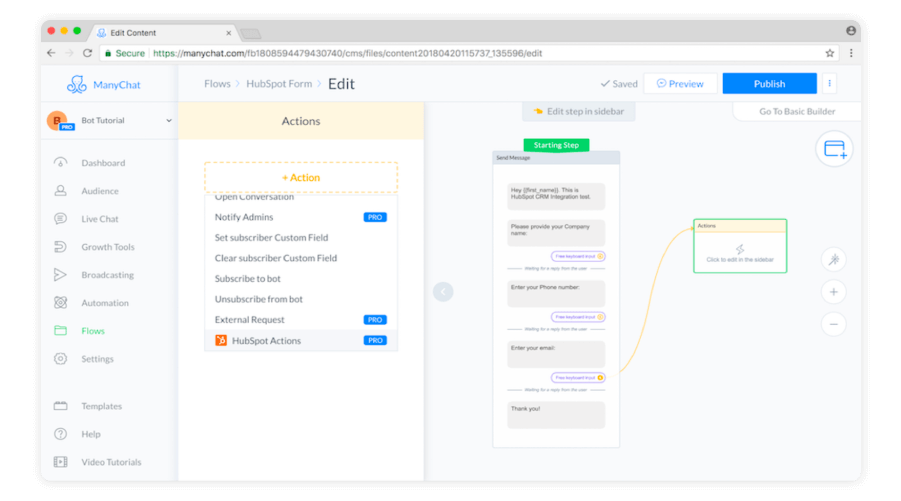Click the Edit Content browser tab
901x501 pixels.
tap(164, 33)
